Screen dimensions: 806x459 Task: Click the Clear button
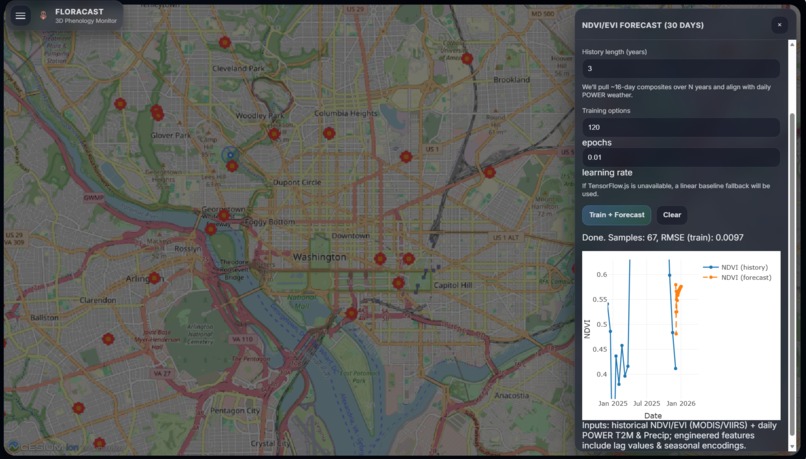coord(672,215)
